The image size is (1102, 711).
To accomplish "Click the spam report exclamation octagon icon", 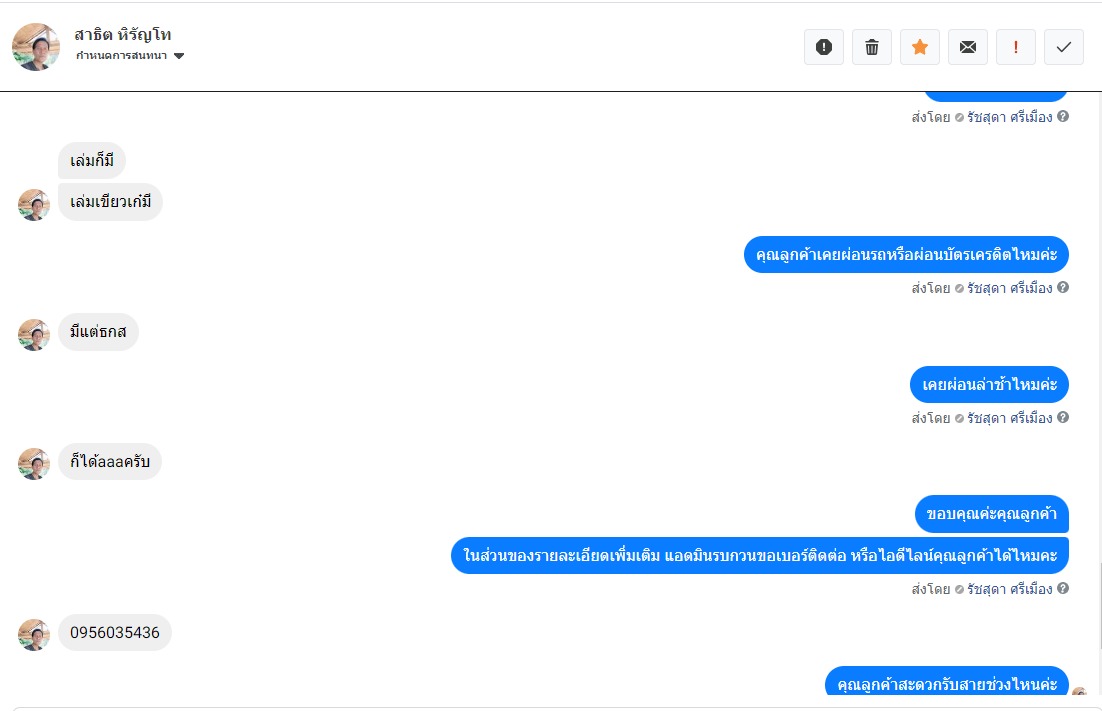I will [x=824, y=47].
